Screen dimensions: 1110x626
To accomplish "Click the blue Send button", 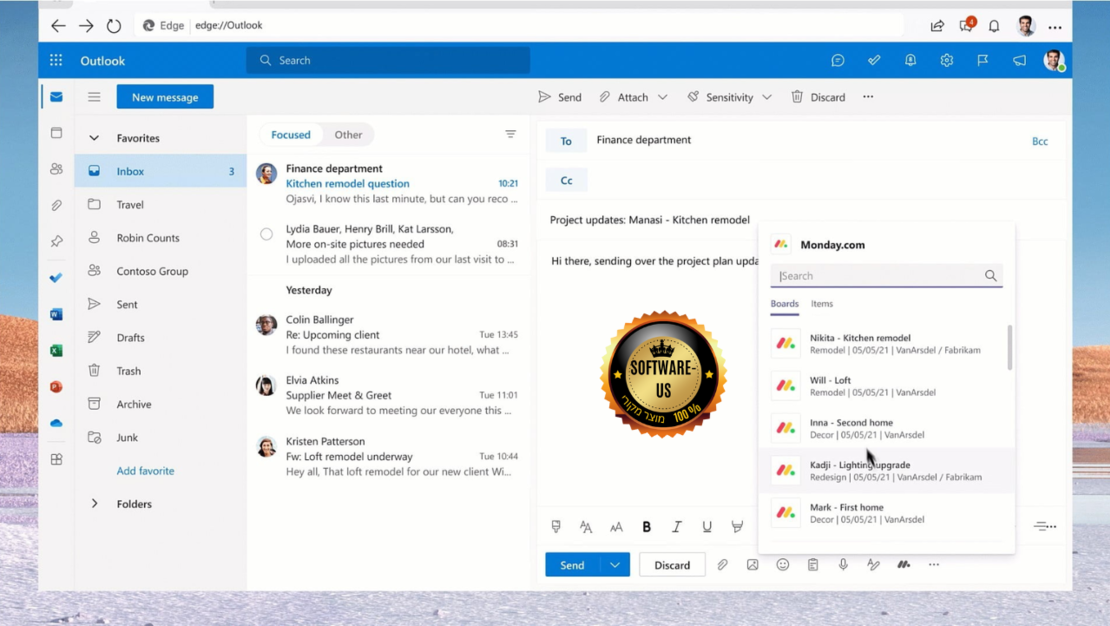I will pos(573,564).
